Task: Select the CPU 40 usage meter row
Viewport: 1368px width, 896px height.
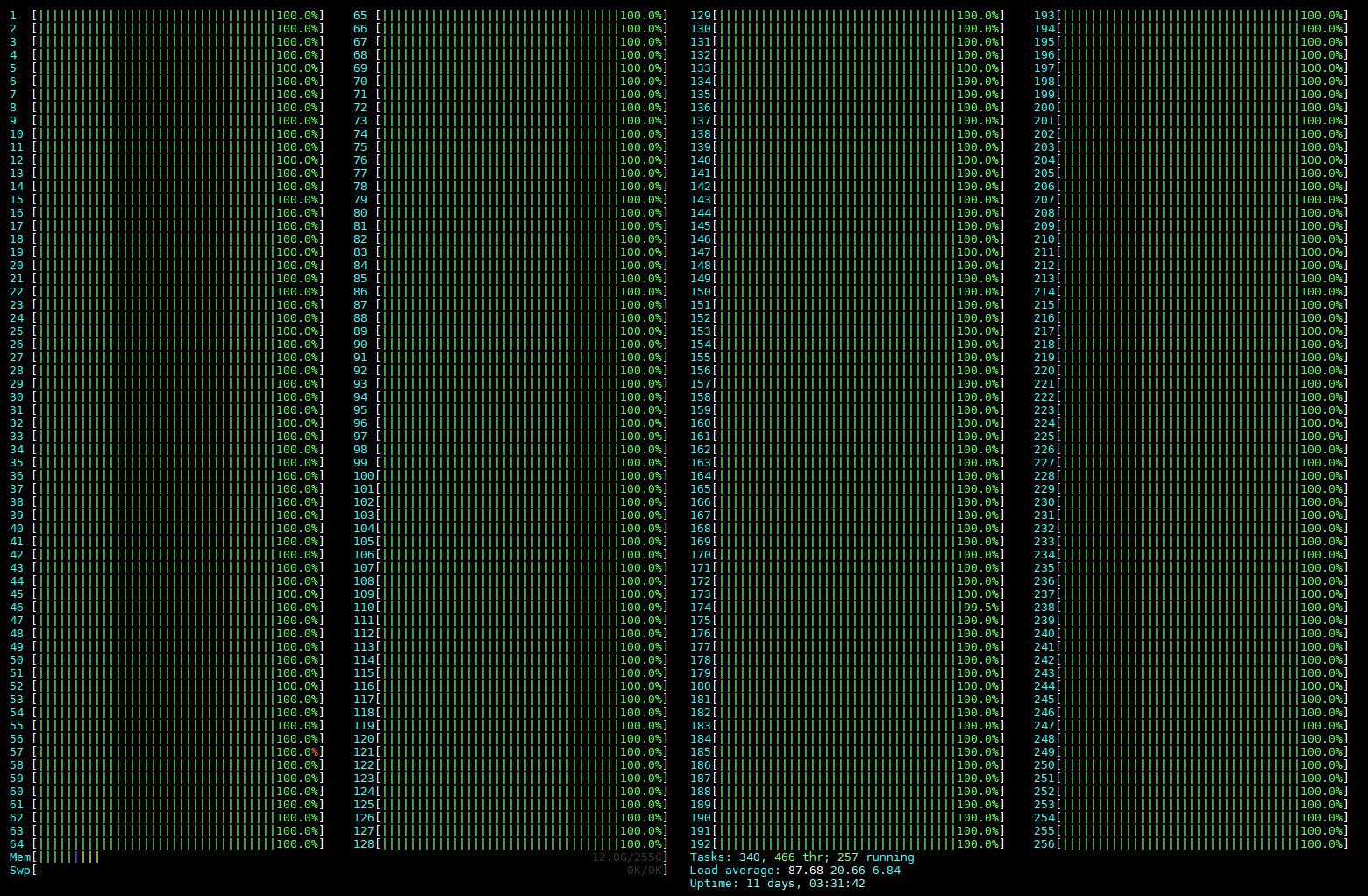Action: point(167,529)
